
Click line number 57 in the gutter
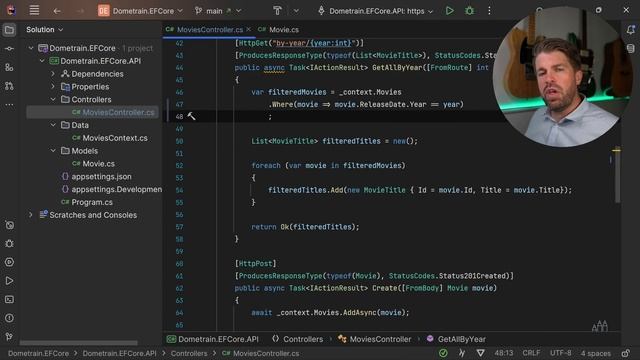coord(179,227)
